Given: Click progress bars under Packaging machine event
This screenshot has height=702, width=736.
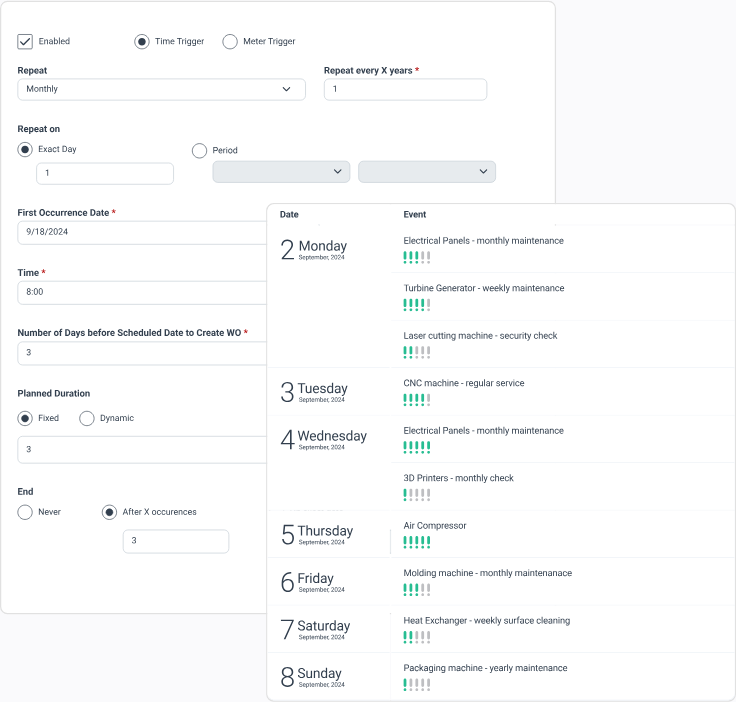Looking at the screenshot, I should (x=417, y=684).
